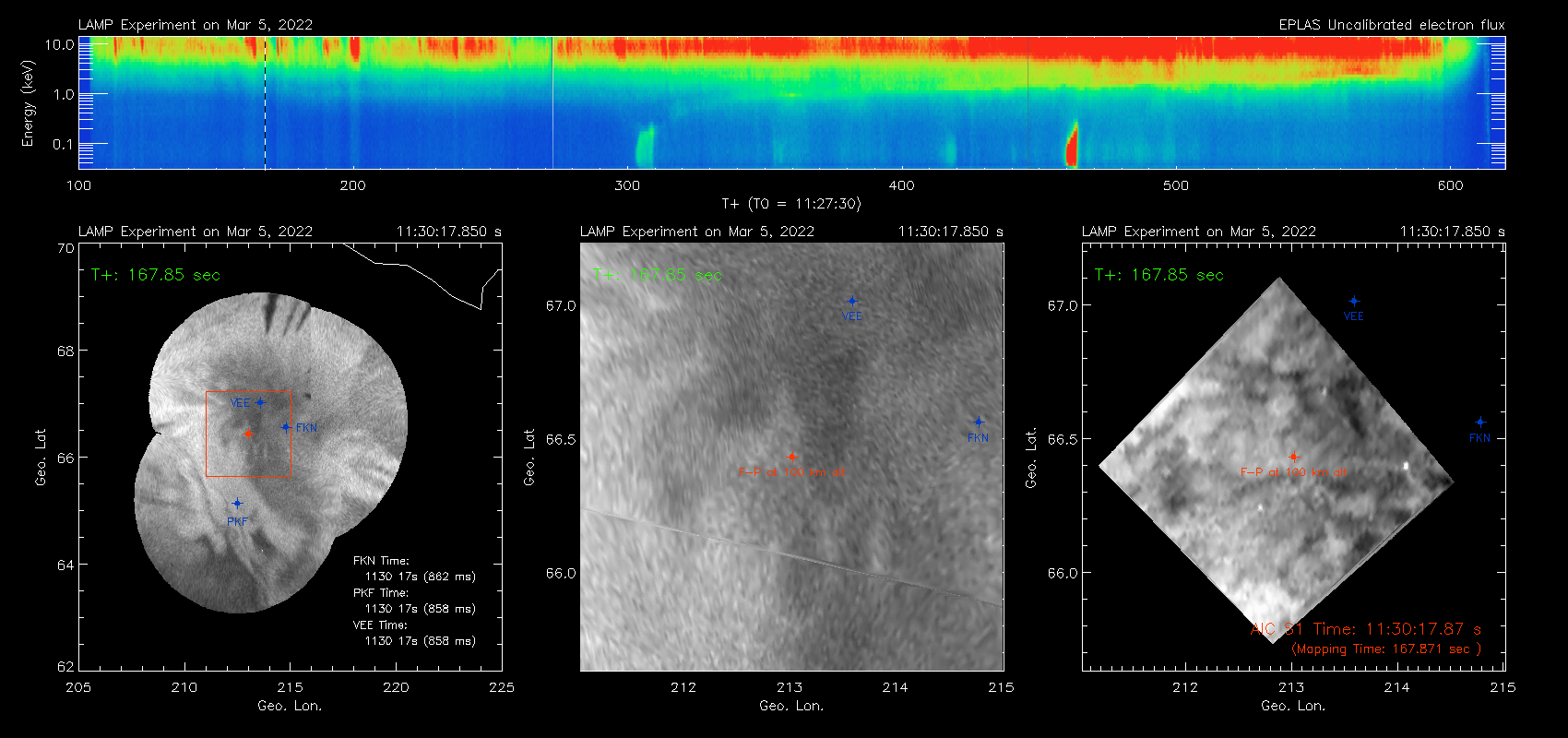
Task: Click the '10.0' energy tick label
Action: [60, 44]
